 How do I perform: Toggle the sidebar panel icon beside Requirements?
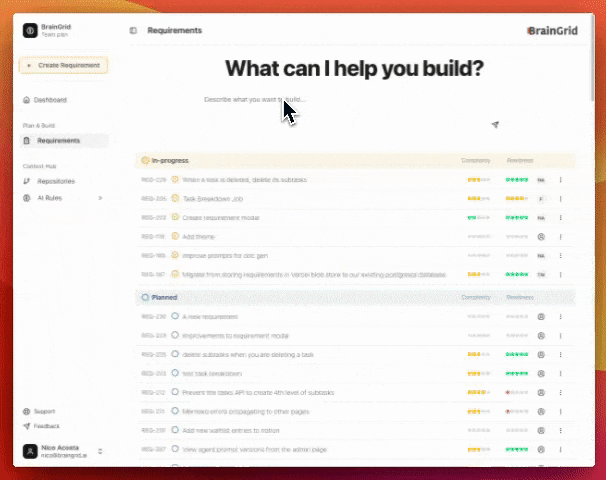coord(133,31)
